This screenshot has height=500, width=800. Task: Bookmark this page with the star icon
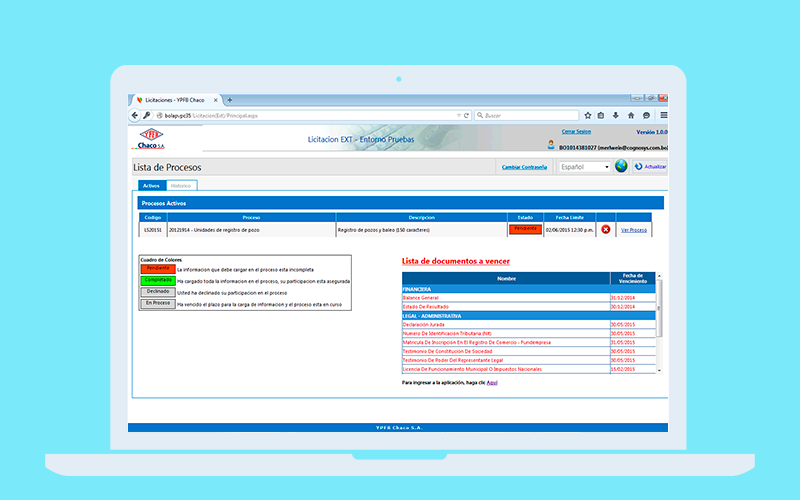[588, 115]
